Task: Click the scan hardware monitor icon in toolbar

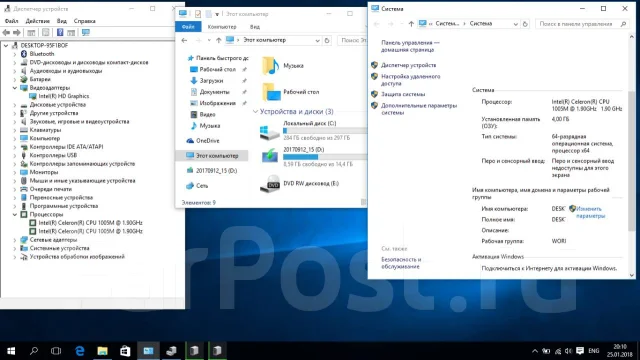Action: 86,33
